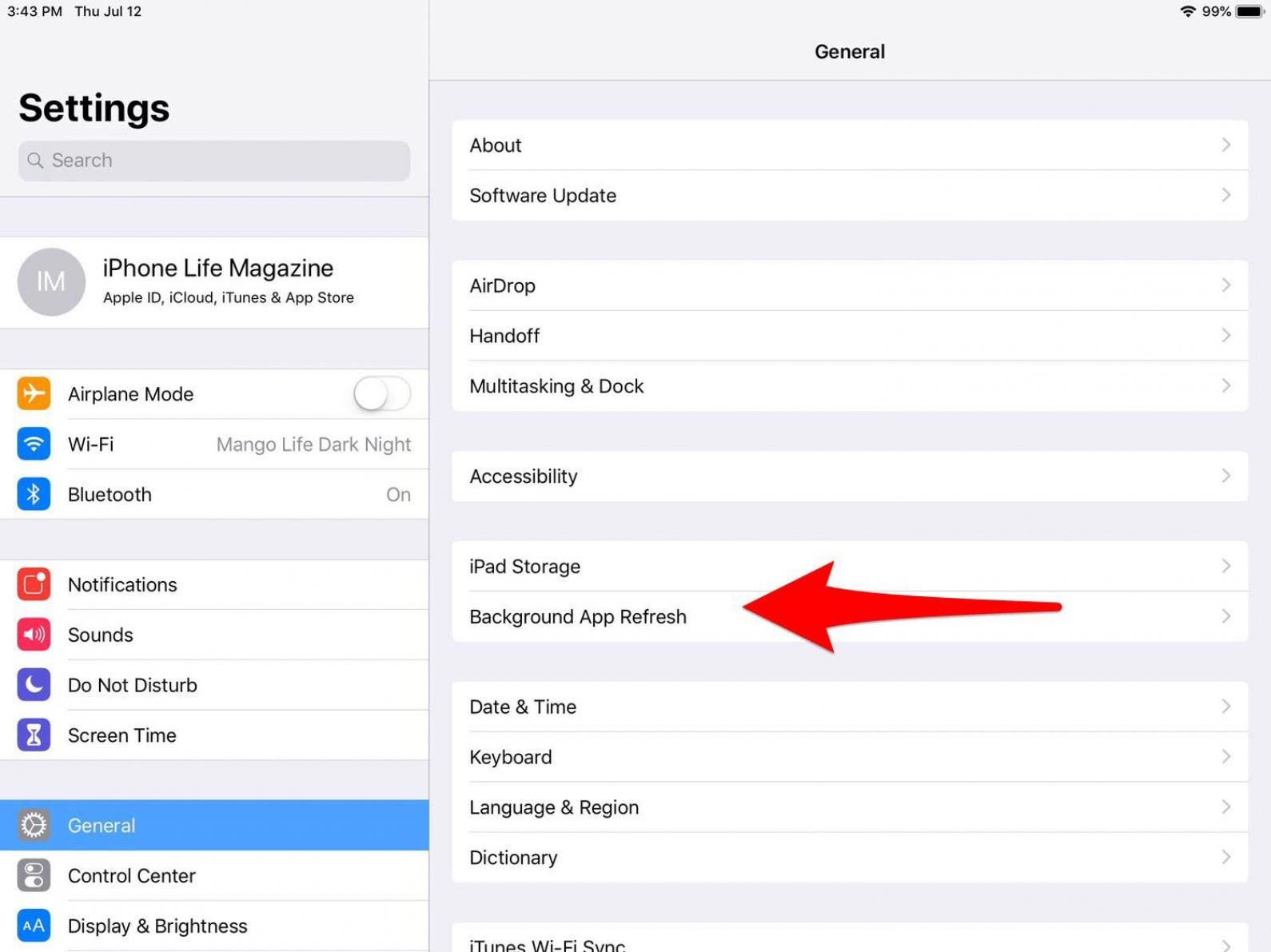
Task: Tap the Wi-Fi status bar indicator
Action: point(1188,11)
